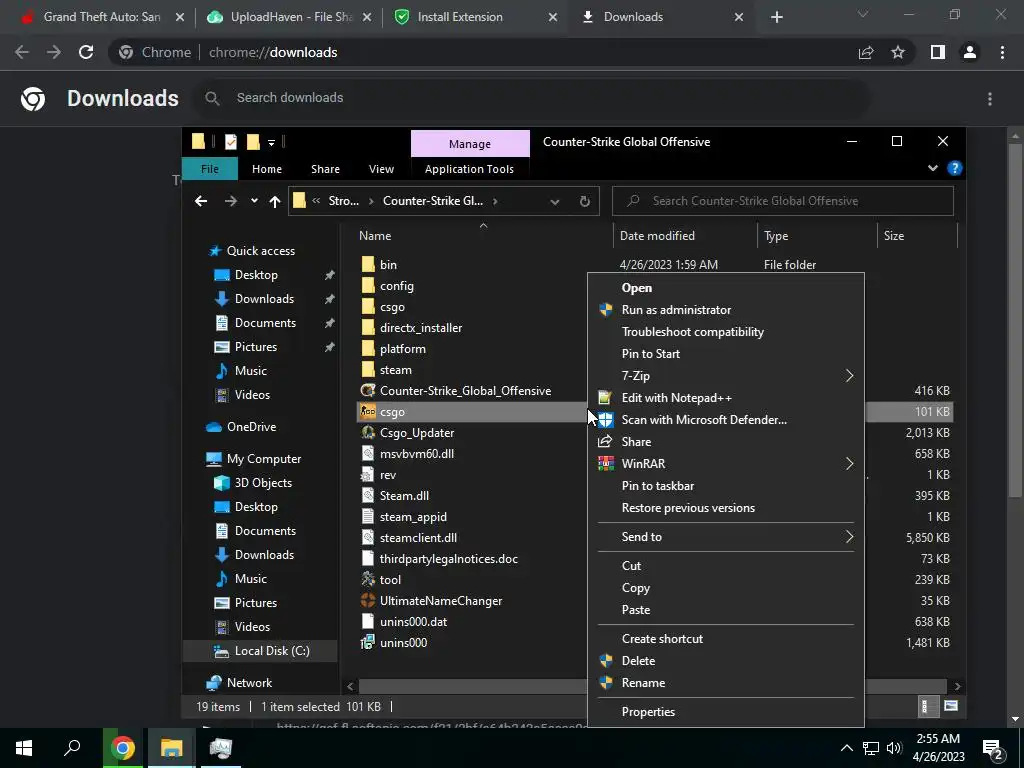Expand the address bar history dropdown
The image size is (1024, 768).
click(554, 201)
